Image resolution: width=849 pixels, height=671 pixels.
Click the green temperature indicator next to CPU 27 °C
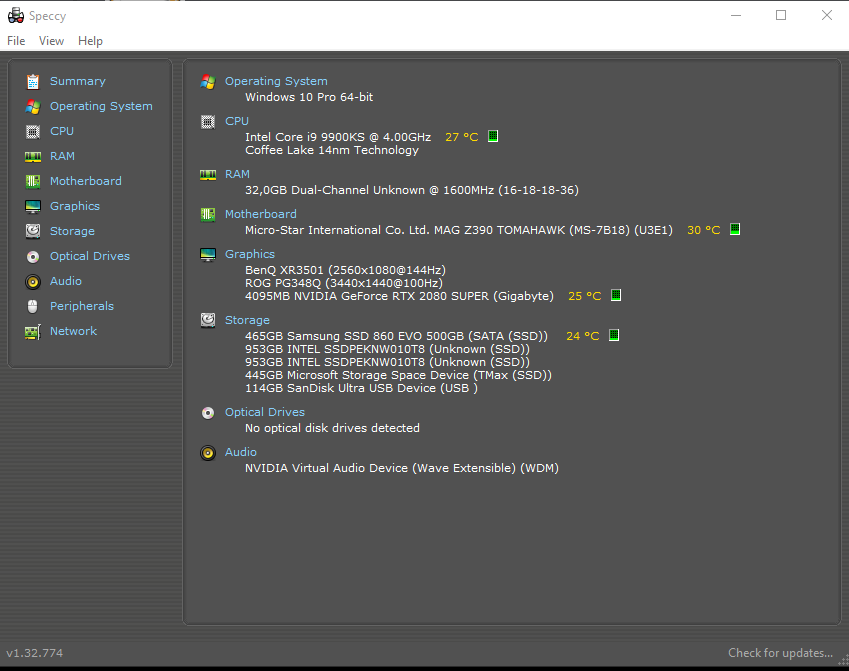coord(493,136)
